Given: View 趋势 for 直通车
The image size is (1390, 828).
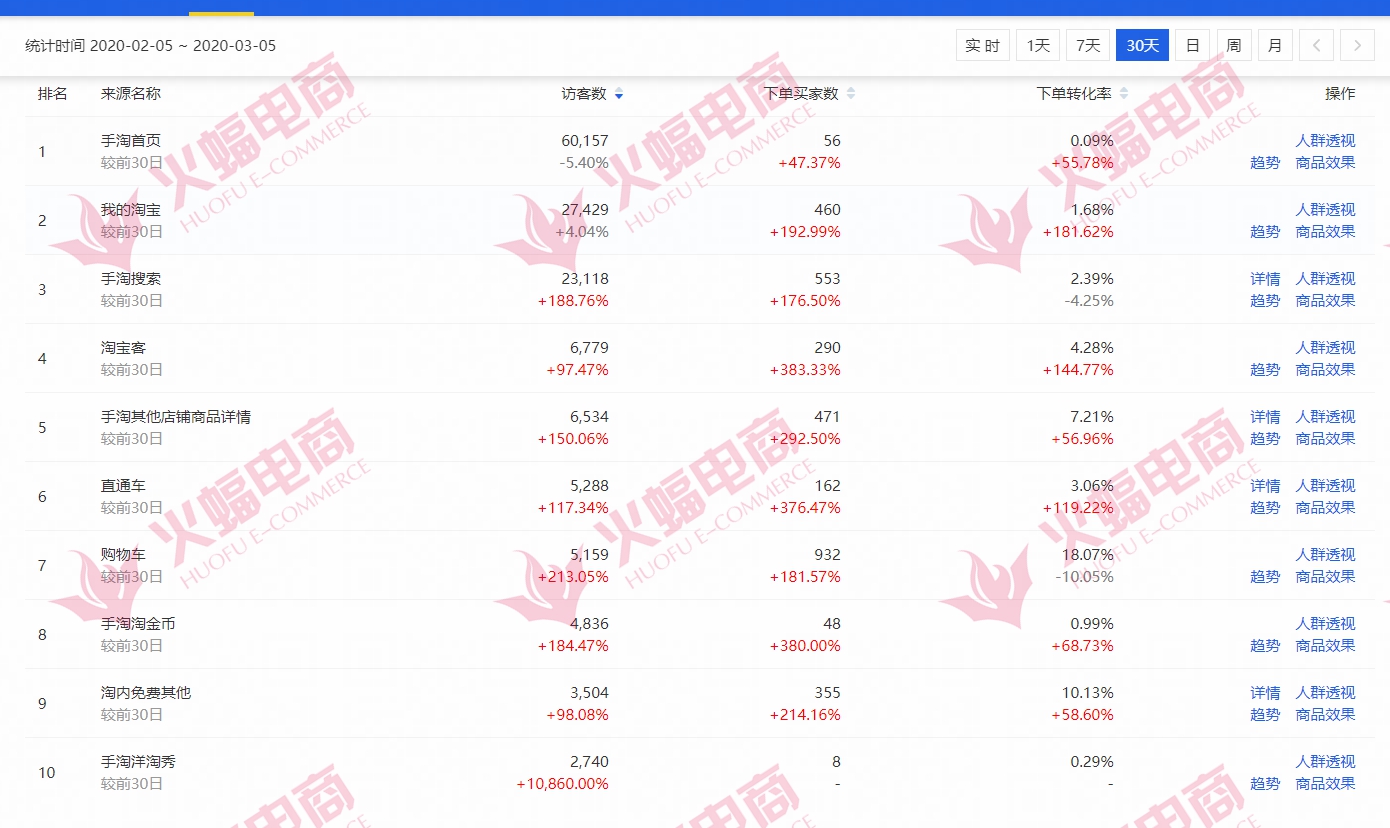Looking at the screenshot, I should click(1265, 508).
